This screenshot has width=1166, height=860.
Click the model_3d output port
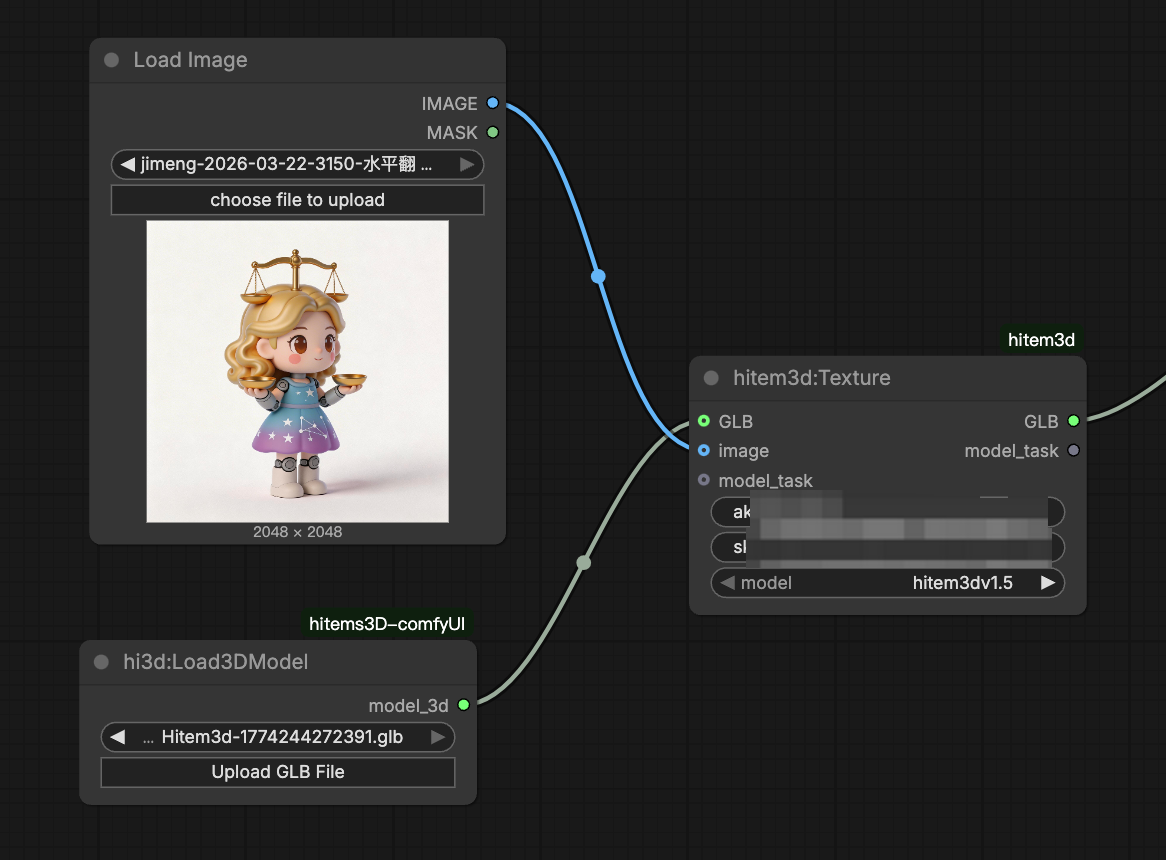pos(463,705)
